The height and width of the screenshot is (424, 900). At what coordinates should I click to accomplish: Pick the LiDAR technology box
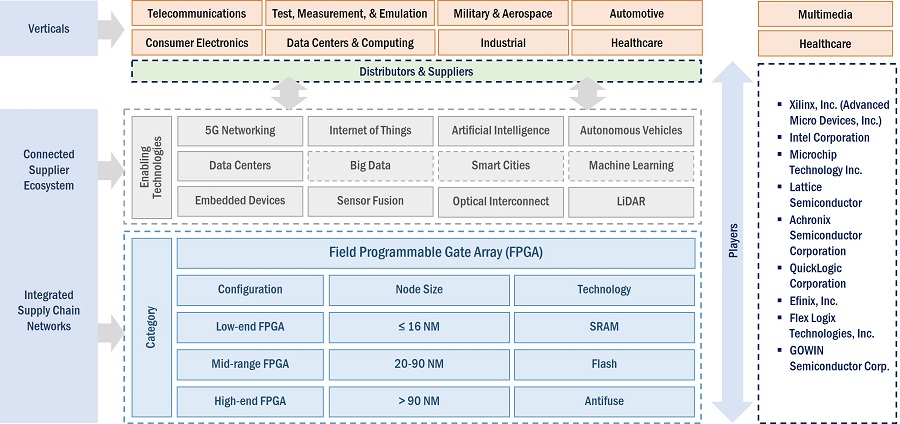click(630, 201)
